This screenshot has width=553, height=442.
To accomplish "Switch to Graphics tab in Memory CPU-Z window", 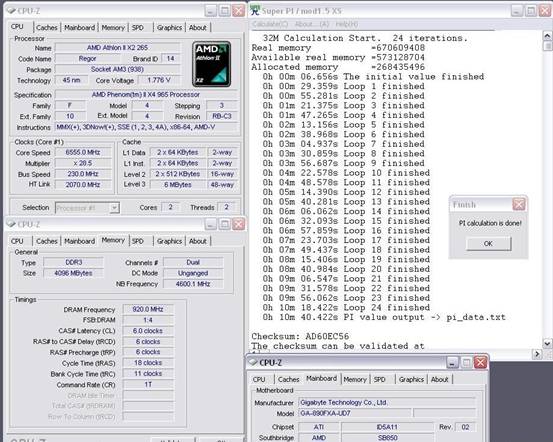I will click(x=170, y=241).
